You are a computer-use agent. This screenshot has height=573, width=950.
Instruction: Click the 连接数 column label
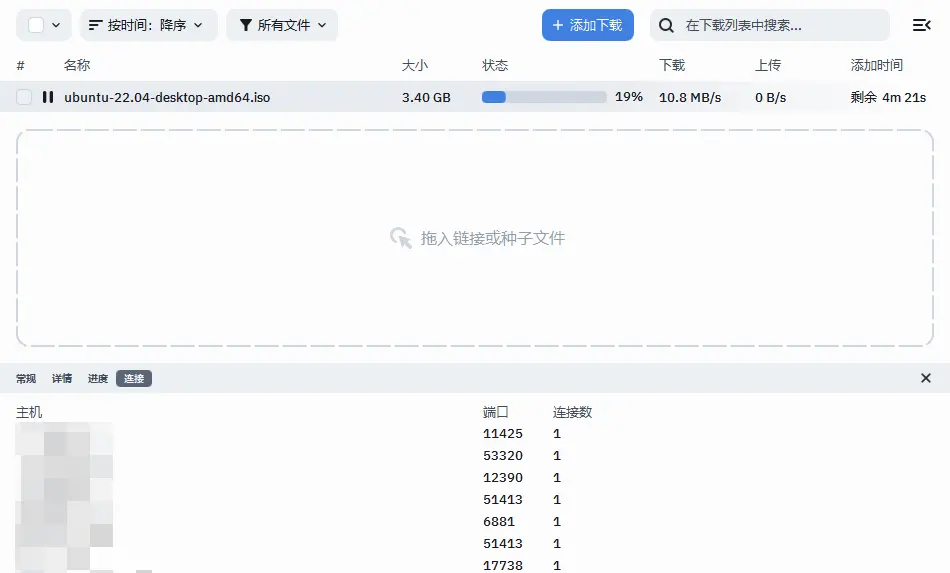coord(573,412)
